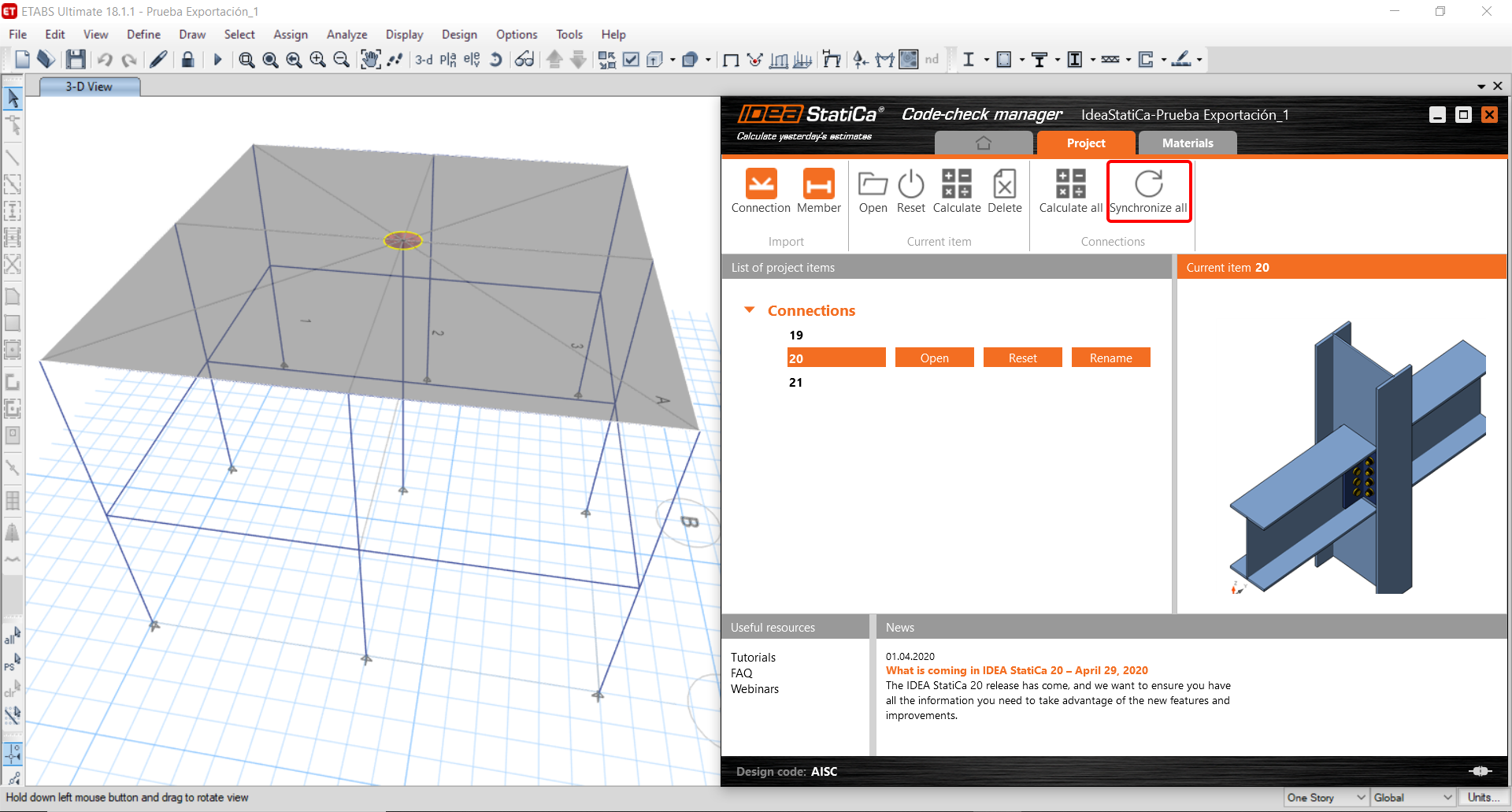Switch to the Materials tab
1512x812 pixels.
coord(1187,143)
